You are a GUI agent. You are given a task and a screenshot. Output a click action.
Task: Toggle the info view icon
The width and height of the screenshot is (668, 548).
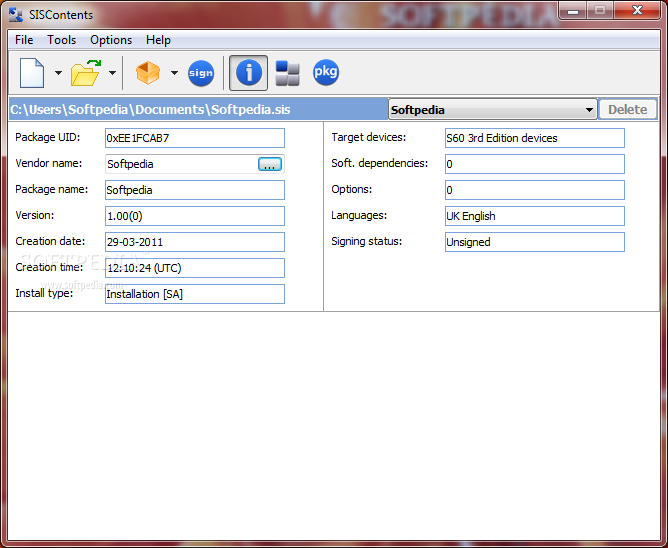(248, 73)
